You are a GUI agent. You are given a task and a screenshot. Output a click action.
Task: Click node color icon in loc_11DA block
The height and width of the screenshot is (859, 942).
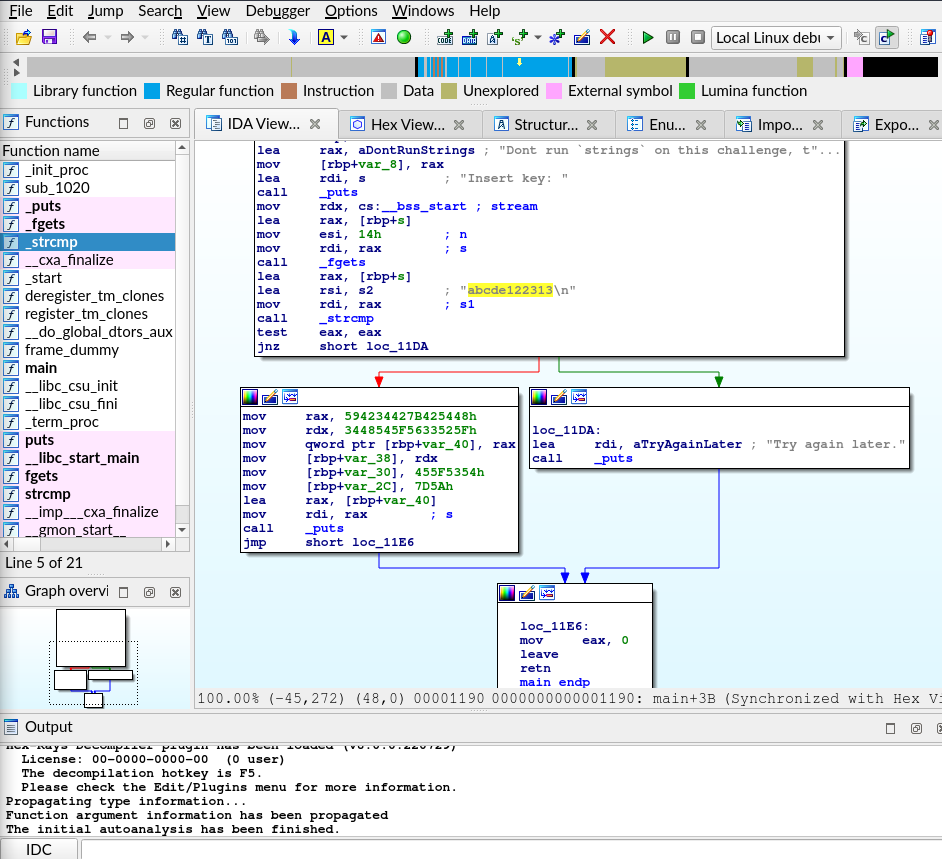539,397
